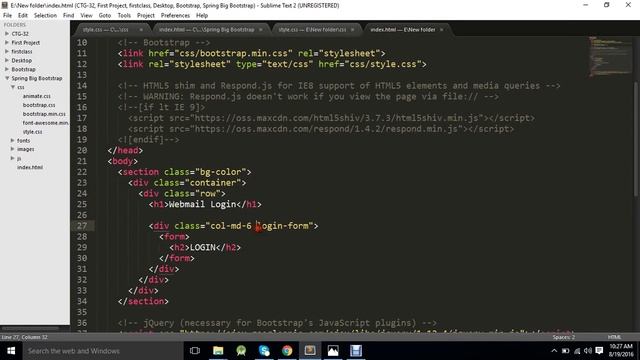Click css/style.css href on line 12
Image resolution: width=640 pixels, height=360 pixels.
pos(383,64)
